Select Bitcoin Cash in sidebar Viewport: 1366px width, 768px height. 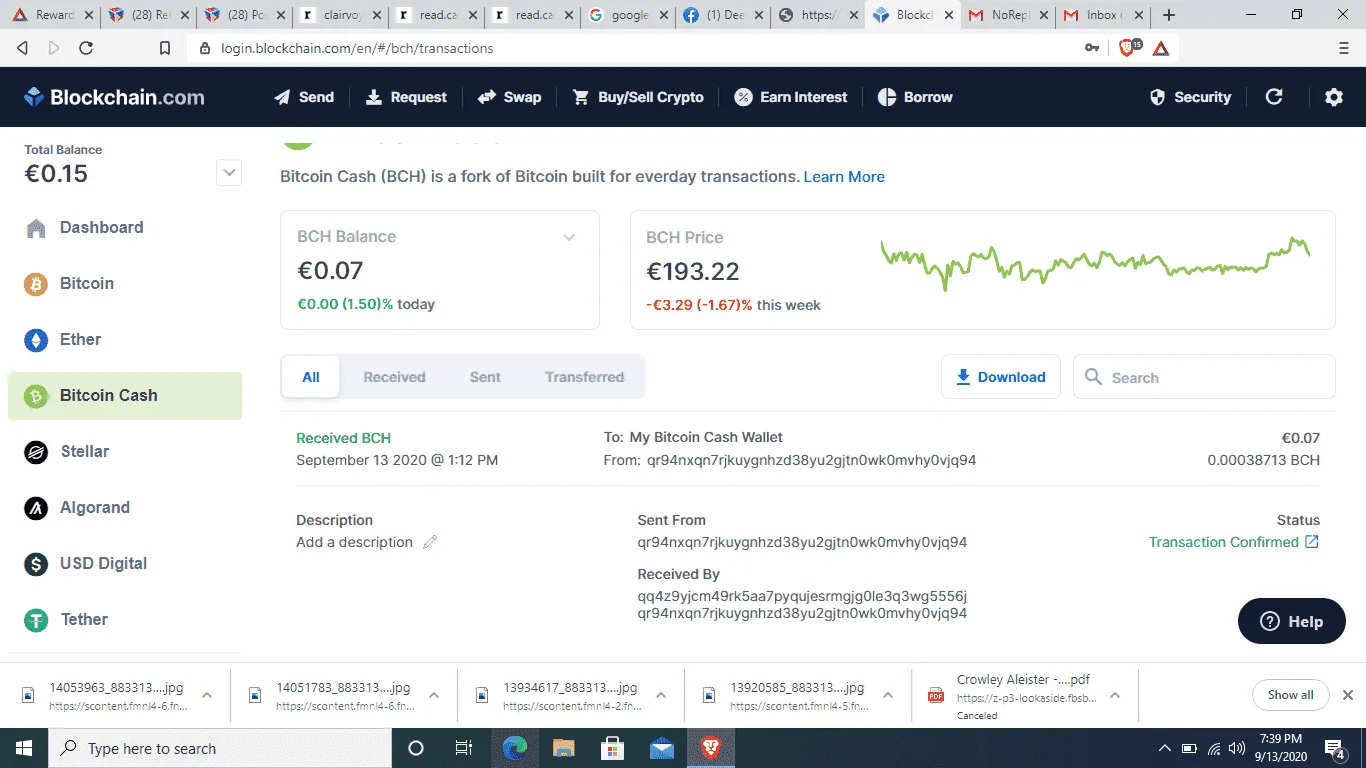[124, 395]
